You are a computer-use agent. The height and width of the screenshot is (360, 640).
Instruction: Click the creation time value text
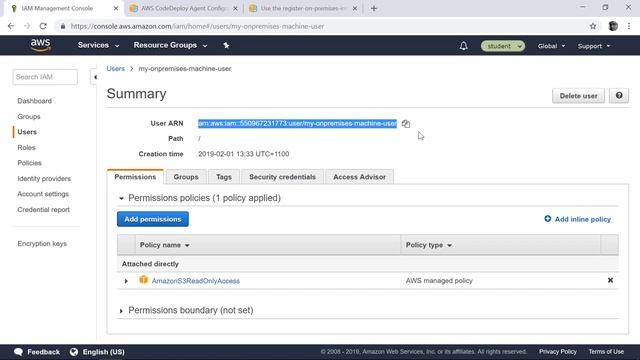[x=244, y=154]
